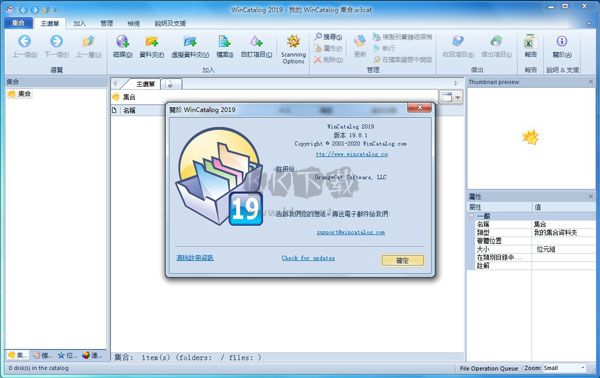Click the Lend item (借出項目) icon
The height and width of the screenshot is (378, 600).
(x=496, y=41)
